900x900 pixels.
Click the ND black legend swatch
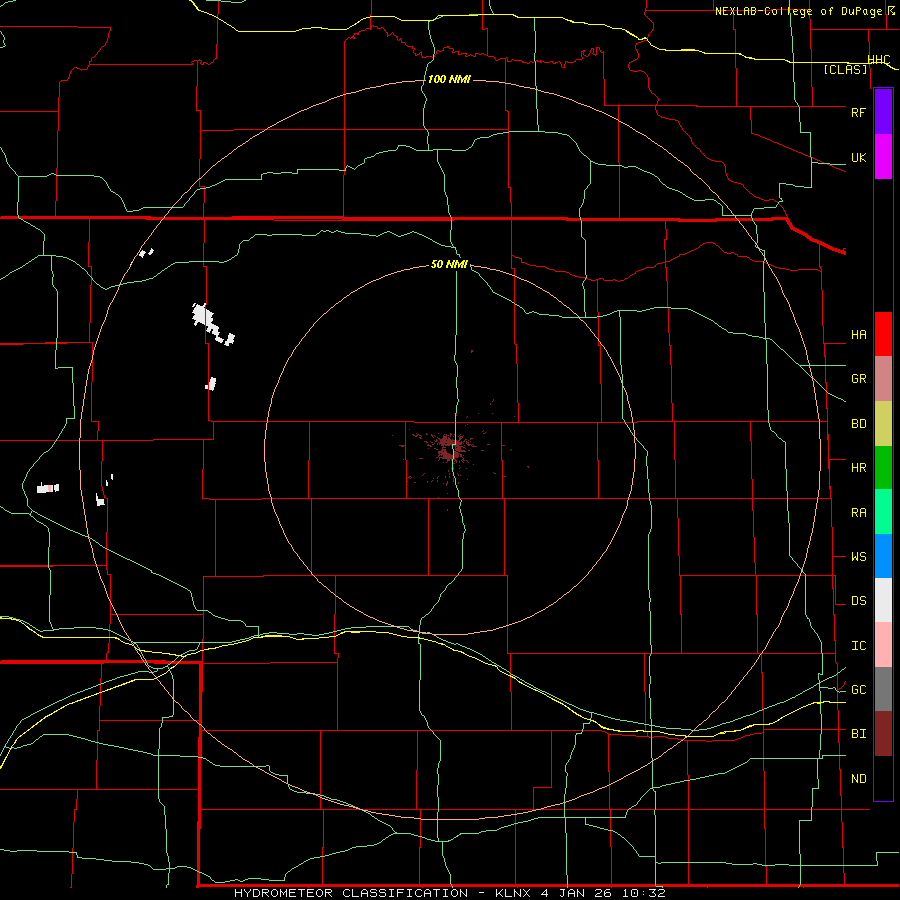tap(883, 778)
